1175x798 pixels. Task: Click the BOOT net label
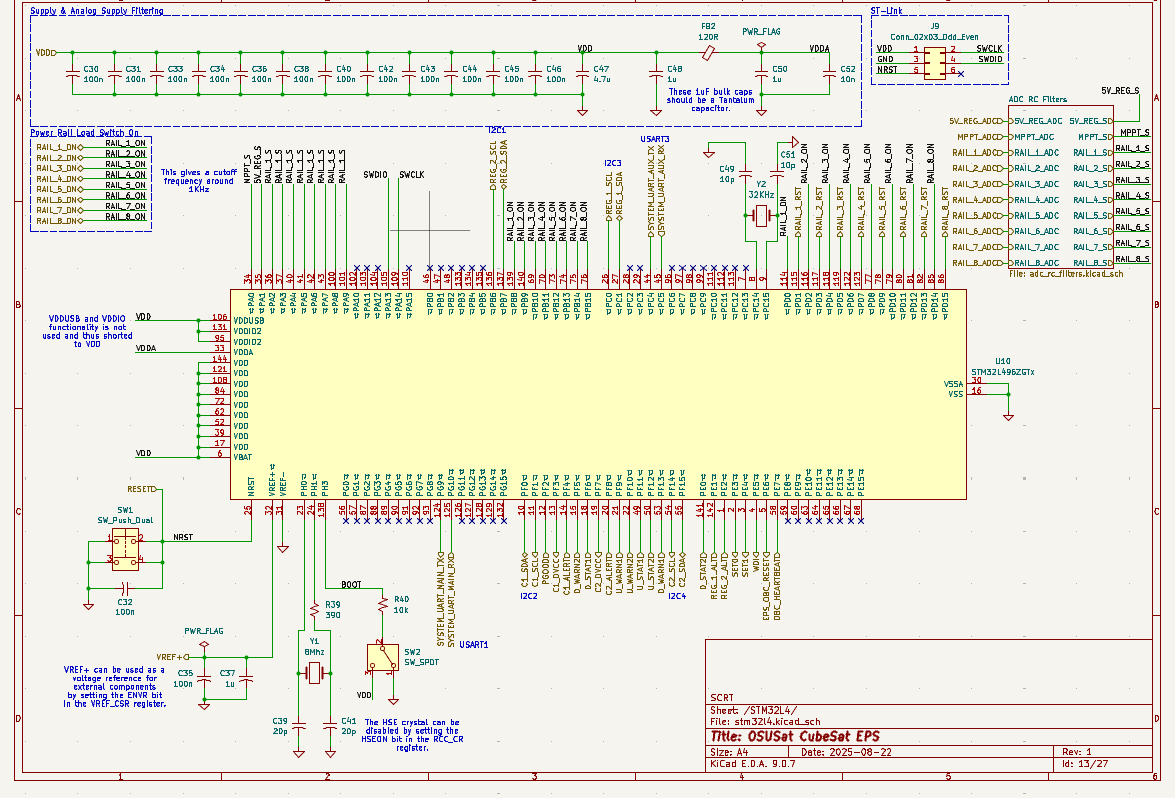coord(351,584)
